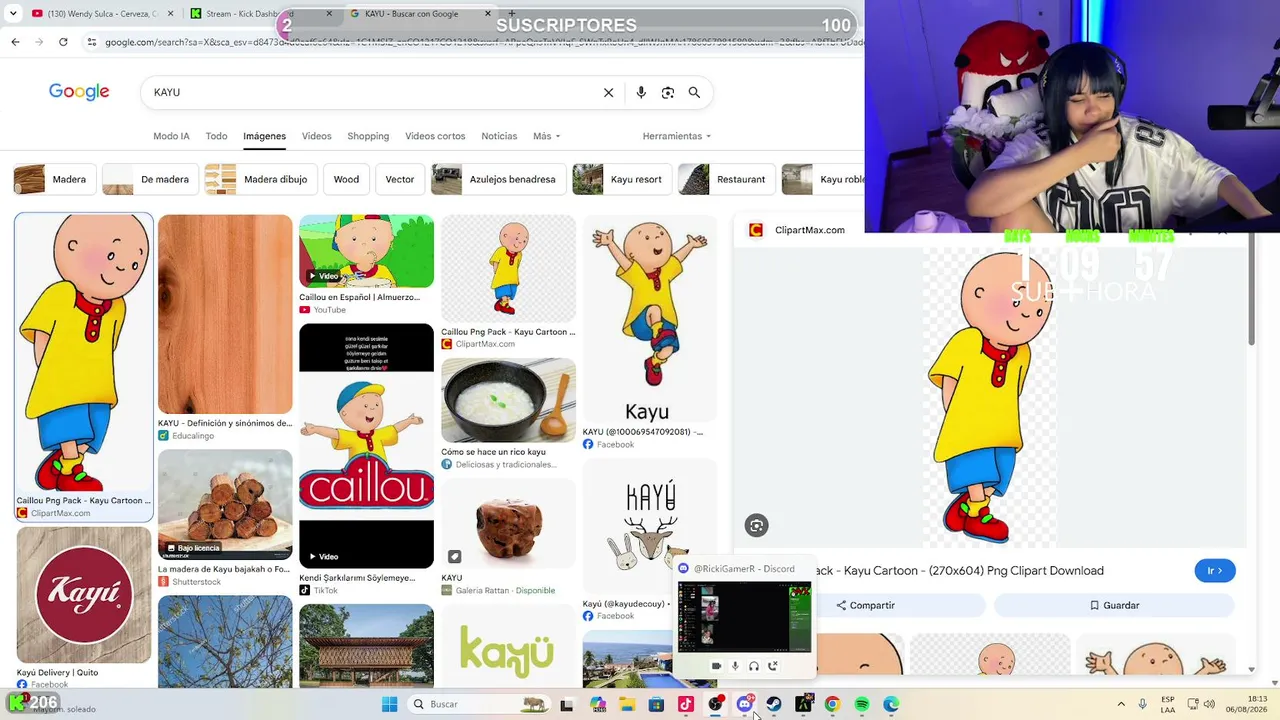Open Task View on the taskbar
The width and height of the screenshot is (1280, 720).
[567, 704]
